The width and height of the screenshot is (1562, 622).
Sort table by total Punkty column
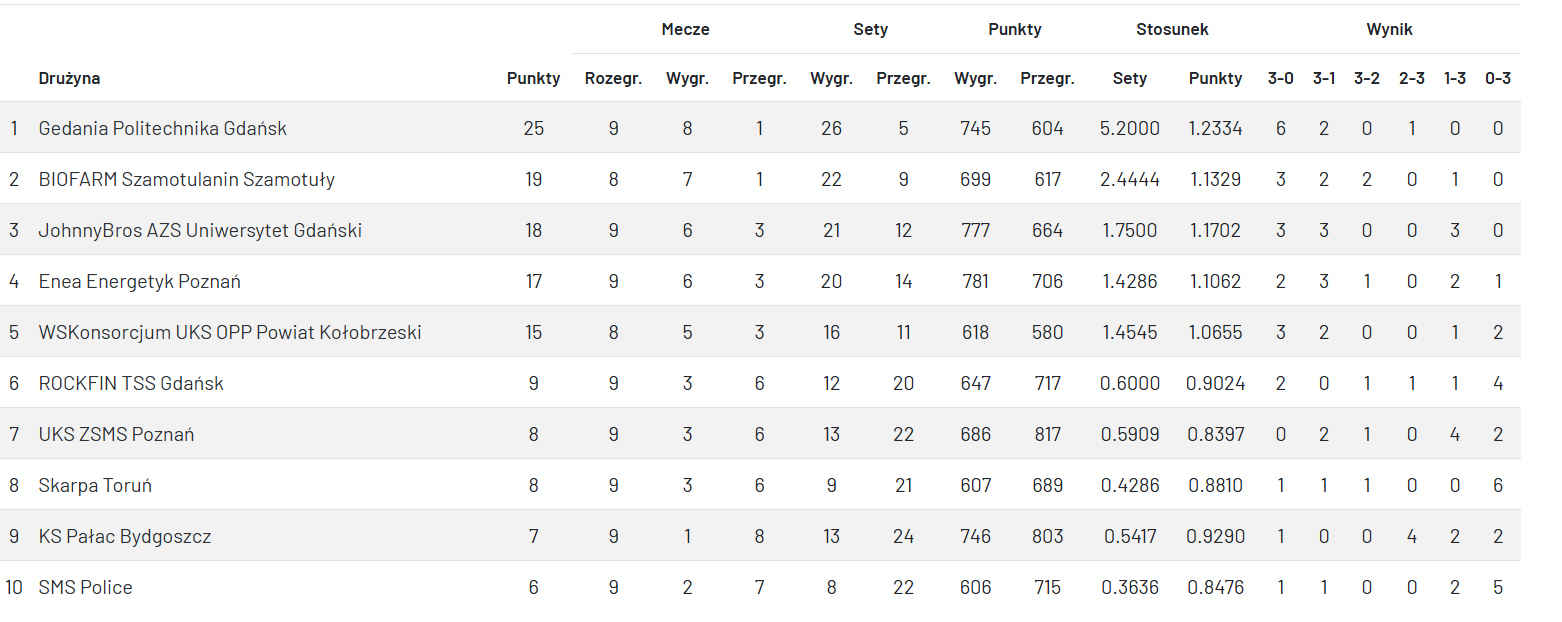tap(533, 78)
